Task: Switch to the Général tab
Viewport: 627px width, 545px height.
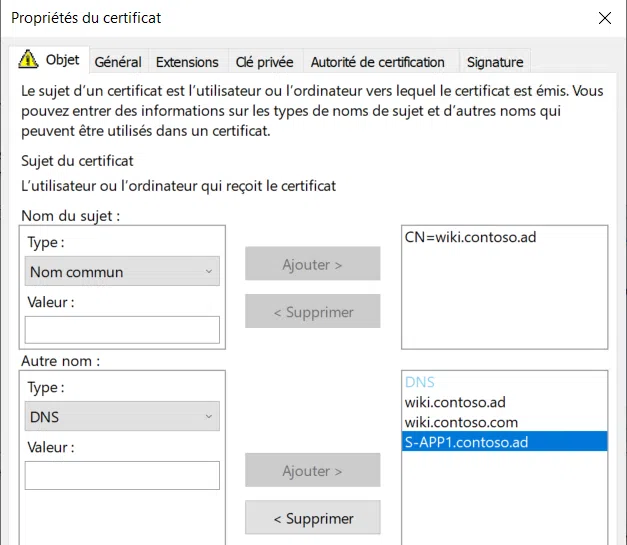Action: point(118,62)
